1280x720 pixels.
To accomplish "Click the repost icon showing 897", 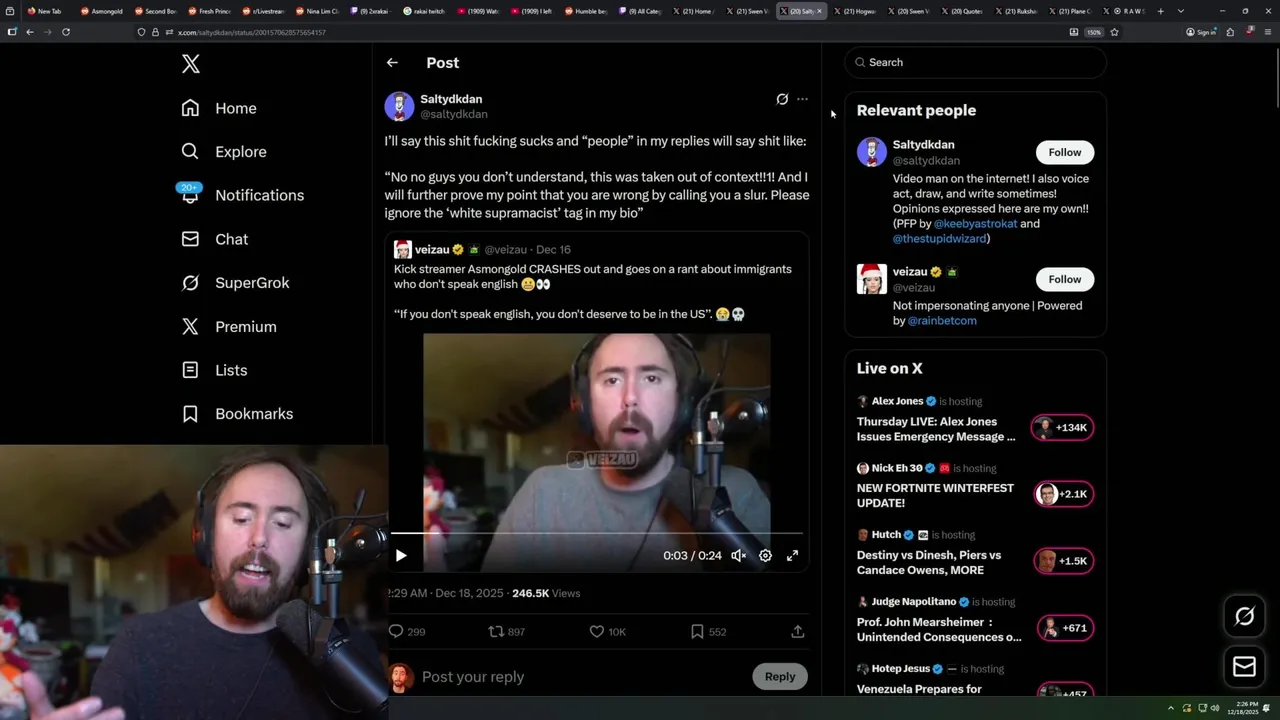I will (x=506, y=631).
